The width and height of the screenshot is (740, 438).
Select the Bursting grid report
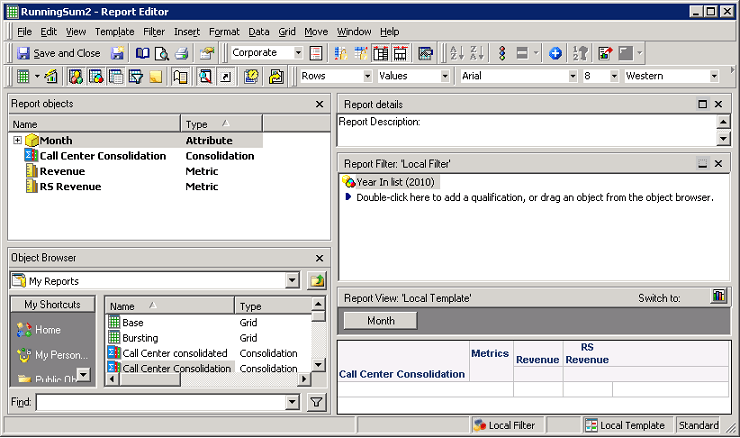(x=139, y=338)
